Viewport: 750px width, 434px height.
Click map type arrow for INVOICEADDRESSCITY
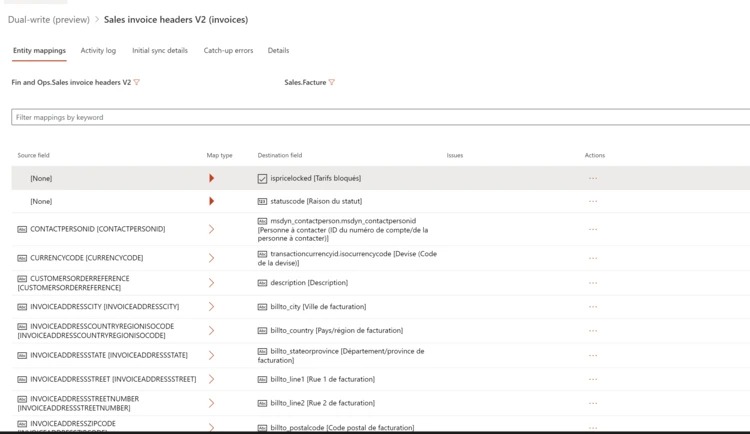(x=211, y=307)
